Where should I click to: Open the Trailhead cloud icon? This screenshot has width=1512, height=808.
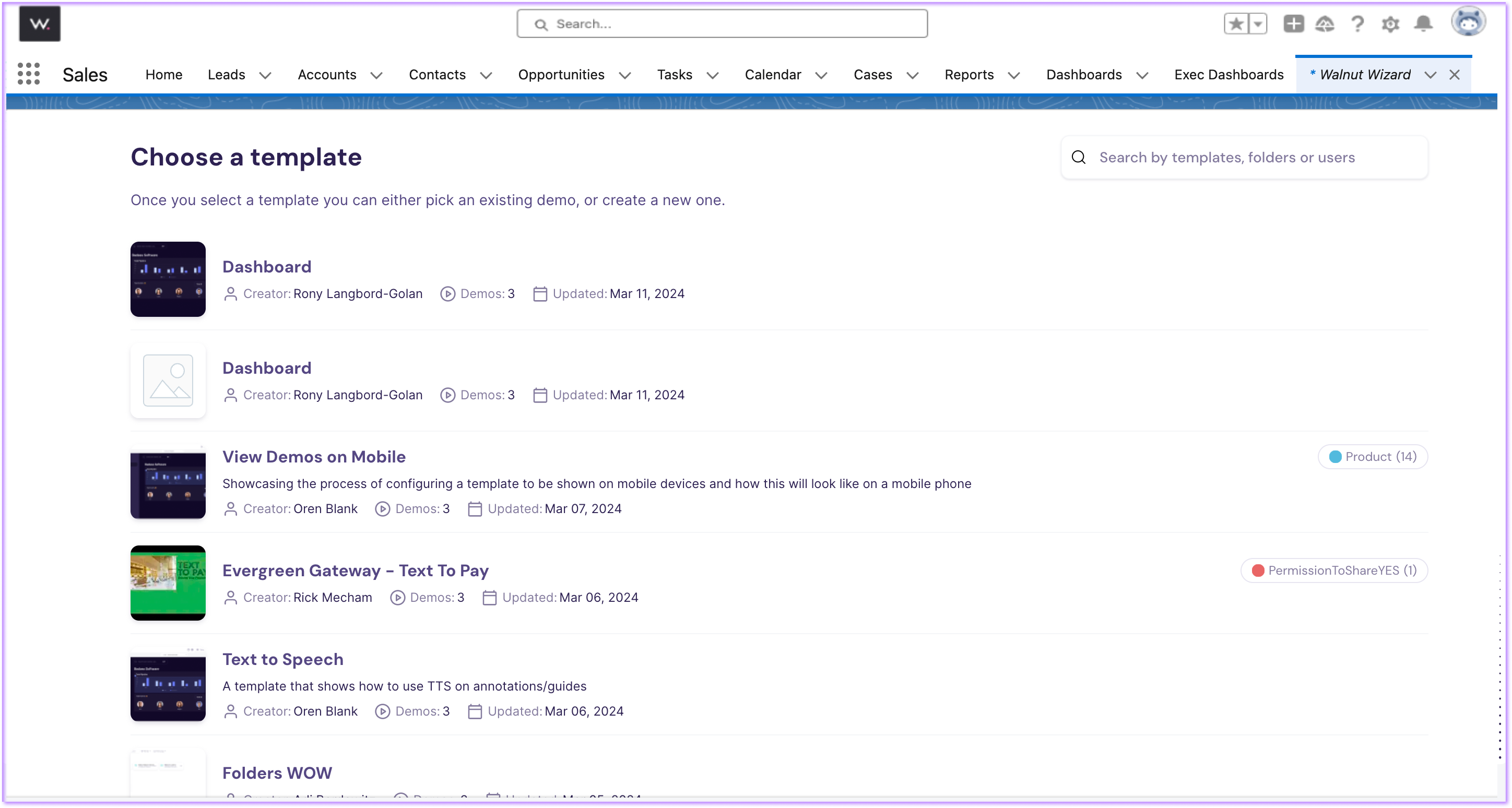1325,24
